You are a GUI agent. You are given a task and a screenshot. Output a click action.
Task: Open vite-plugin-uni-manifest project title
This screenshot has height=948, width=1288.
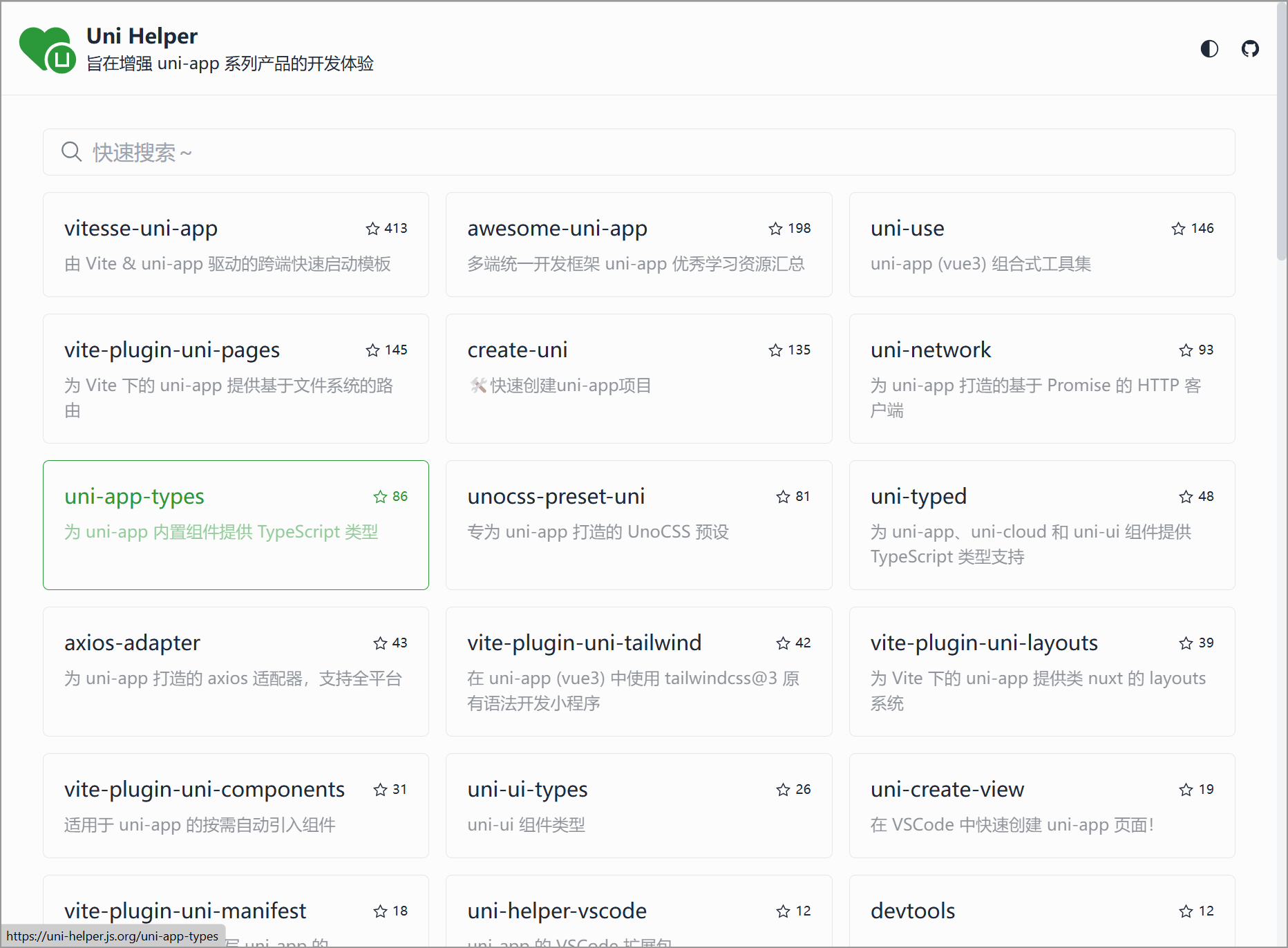point(184,911)
